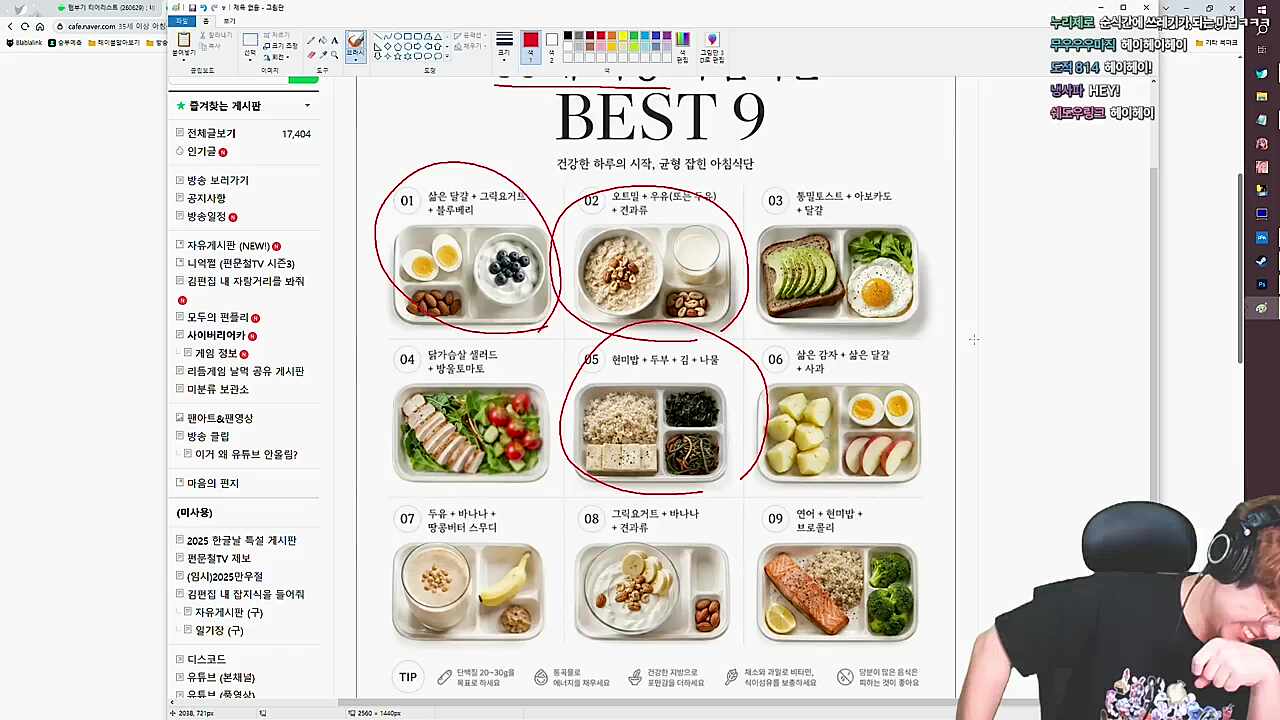The image size is (1280, 720).
Task: Open 2025 한글날 특설 게시판
Action: coord(242,540)
